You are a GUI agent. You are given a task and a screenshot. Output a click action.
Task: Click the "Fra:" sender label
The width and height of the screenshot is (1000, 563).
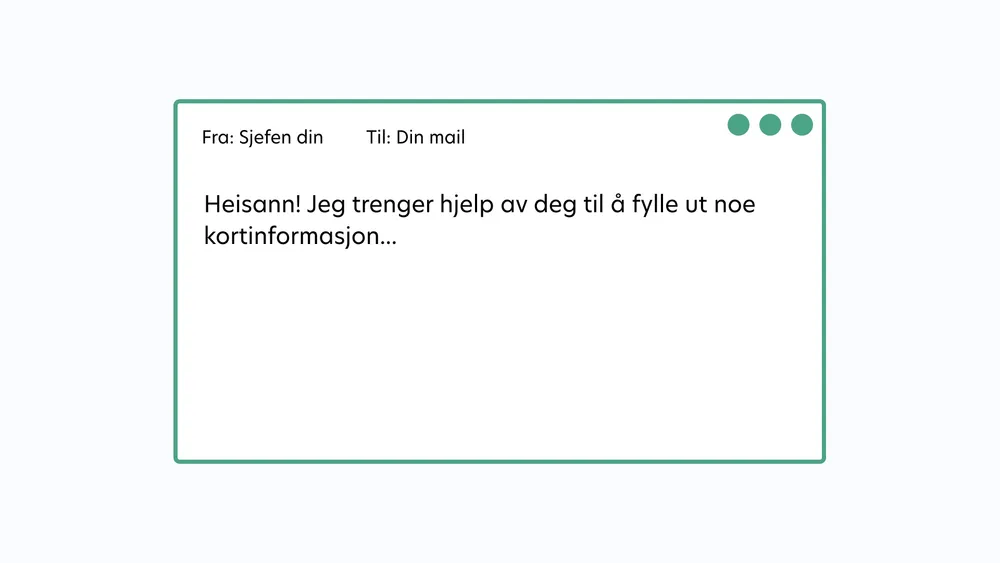coord(217,138)
